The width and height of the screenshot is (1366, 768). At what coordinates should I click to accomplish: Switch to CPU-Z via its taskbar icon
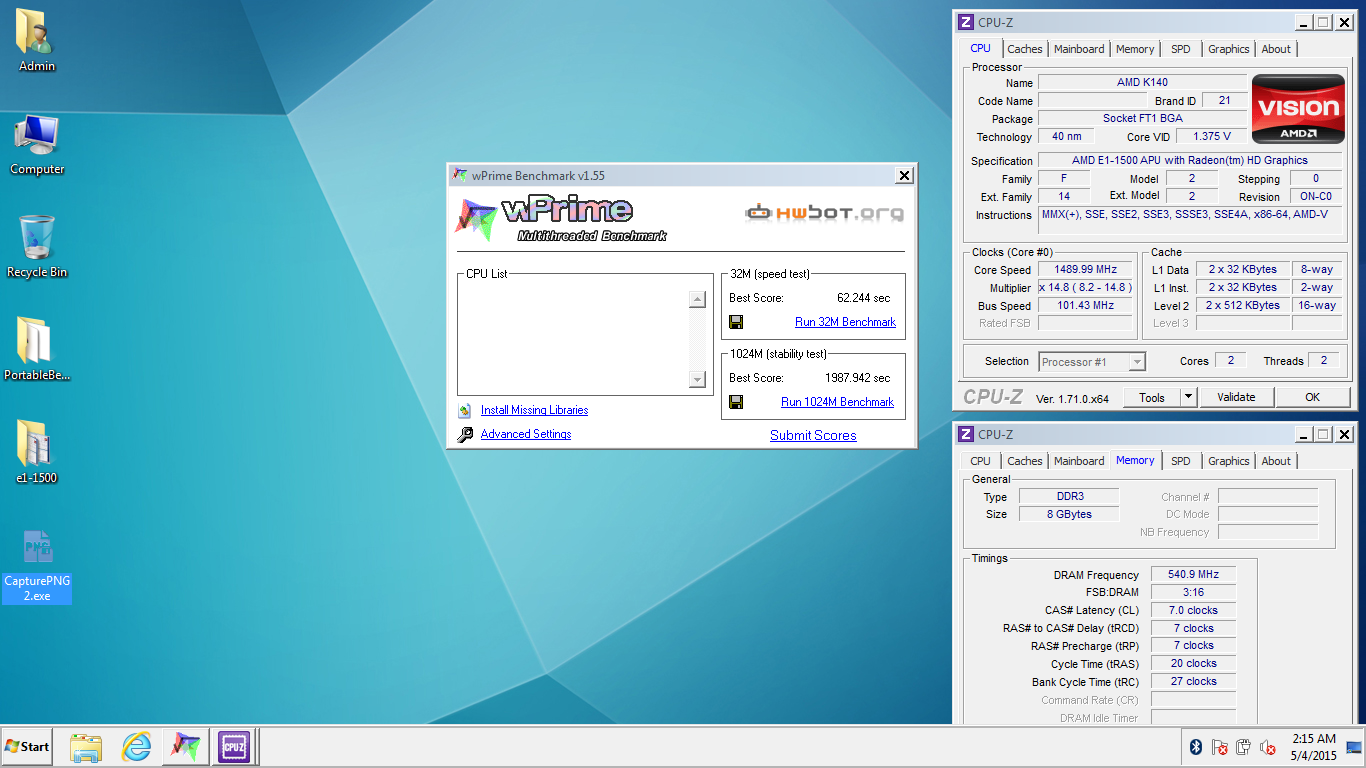coord(234,747)
